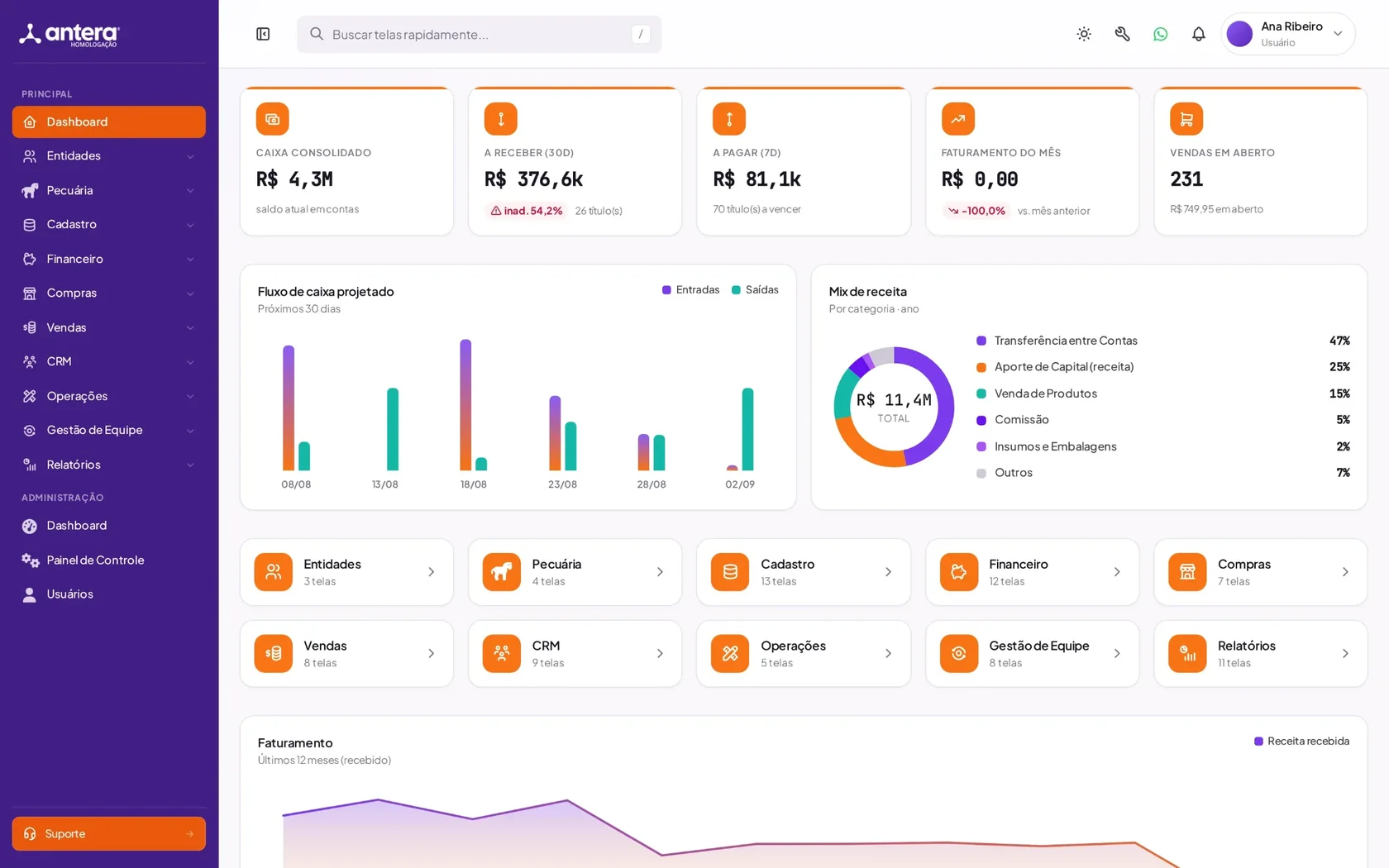Click Cadastro shortcut card database icon
This screenshot has height=868, width=1389.
[730, 572]
